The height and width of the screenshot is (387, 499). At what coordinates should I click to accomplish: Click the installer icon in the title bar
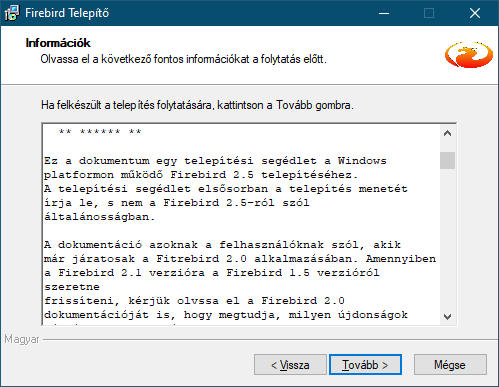click(x=12, y=13)
